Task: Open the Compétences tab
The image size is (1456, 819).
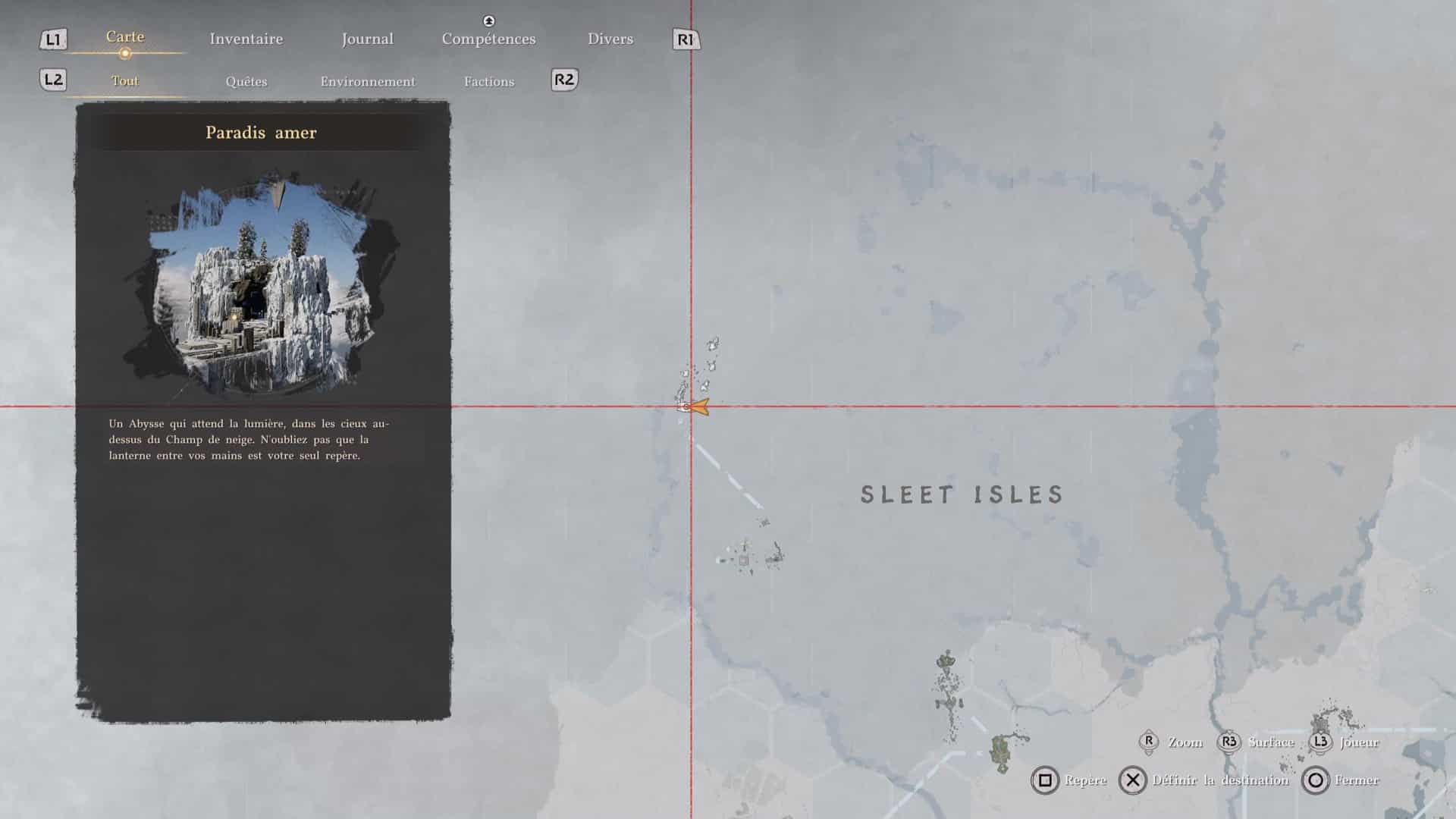Action: [488, 39]
